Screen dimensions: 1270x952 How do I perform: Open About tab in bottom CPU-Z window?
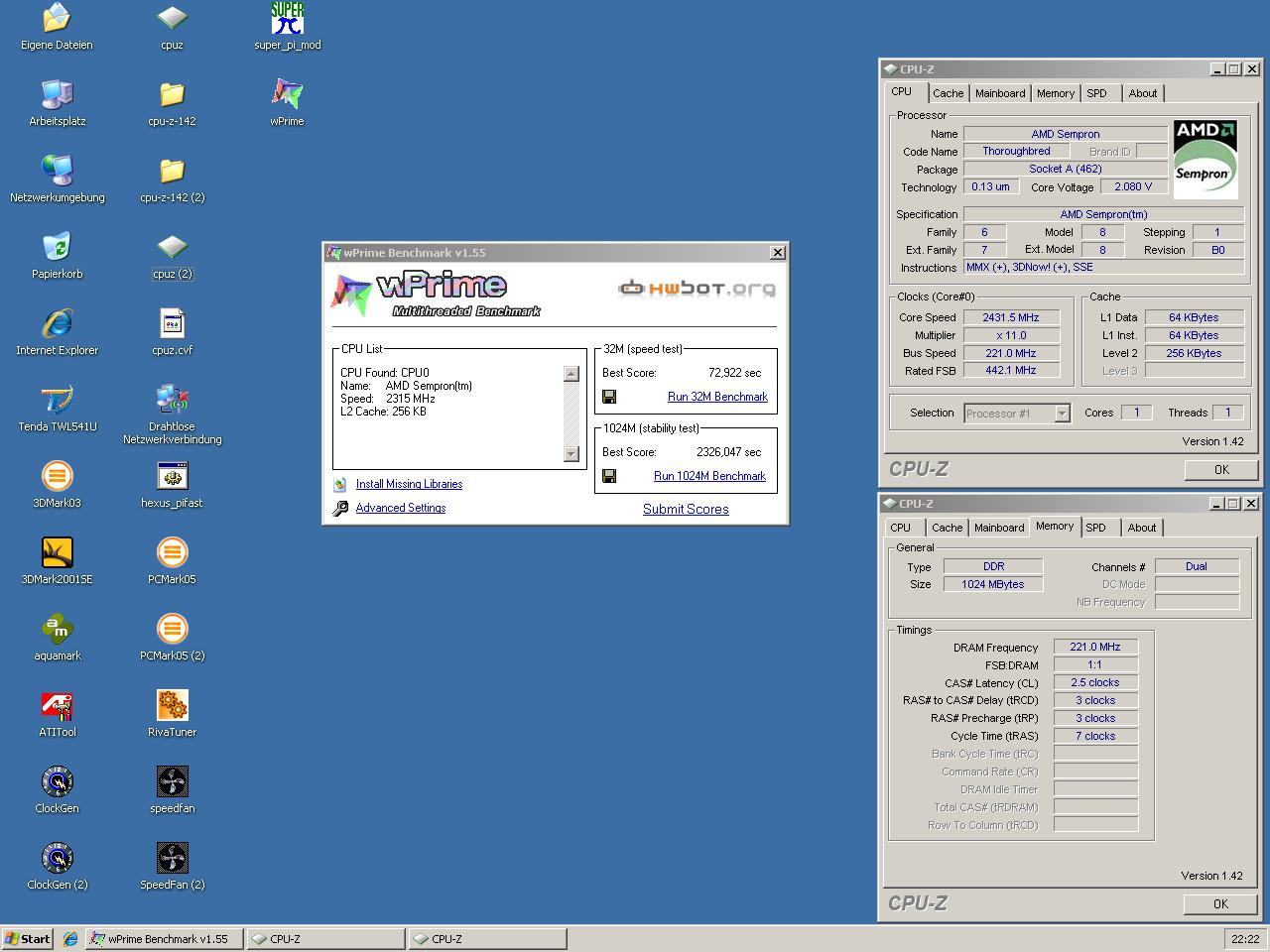(1142, 528)
